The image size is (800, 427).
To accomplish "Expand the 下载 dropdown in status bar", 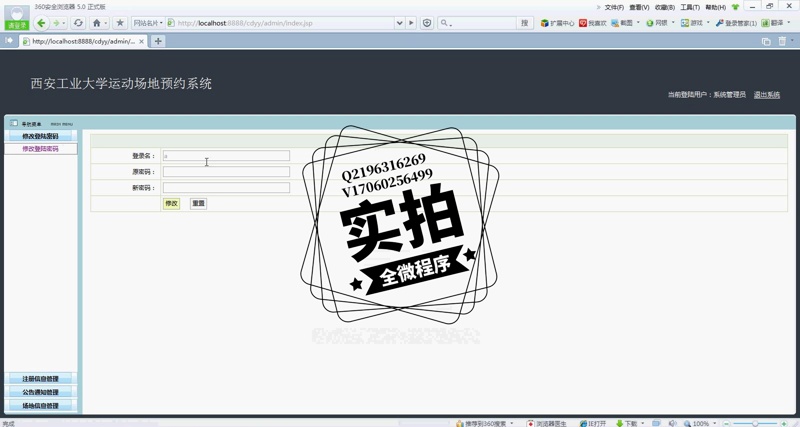I will (642, 423).
